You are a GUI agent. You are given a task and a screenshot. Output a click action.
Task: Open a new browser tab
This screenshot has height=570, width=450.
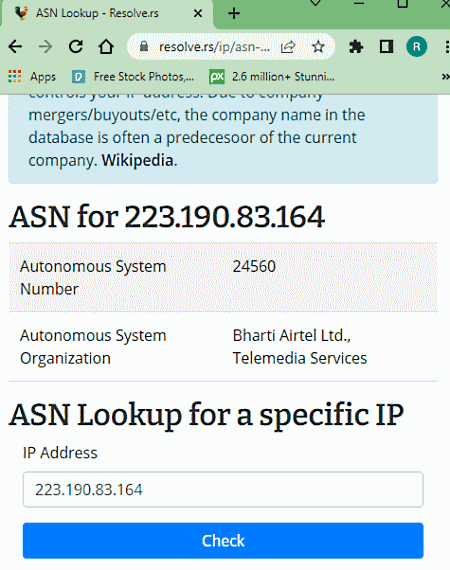pyautogui.click(x=234, y=13)
